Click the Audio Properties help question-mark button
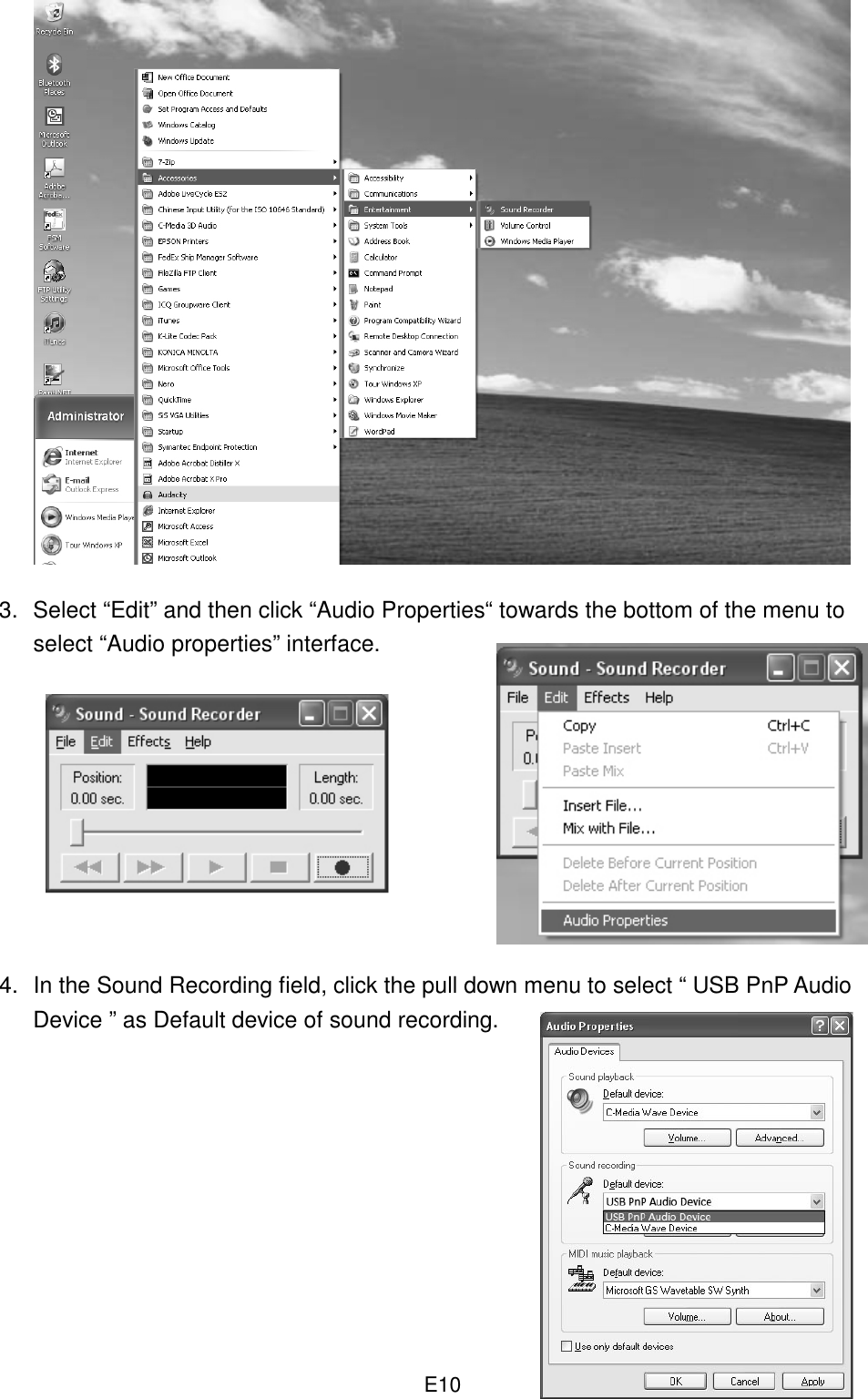The width and height of the screenshot is (868, 1399). tap(820, 1026)
